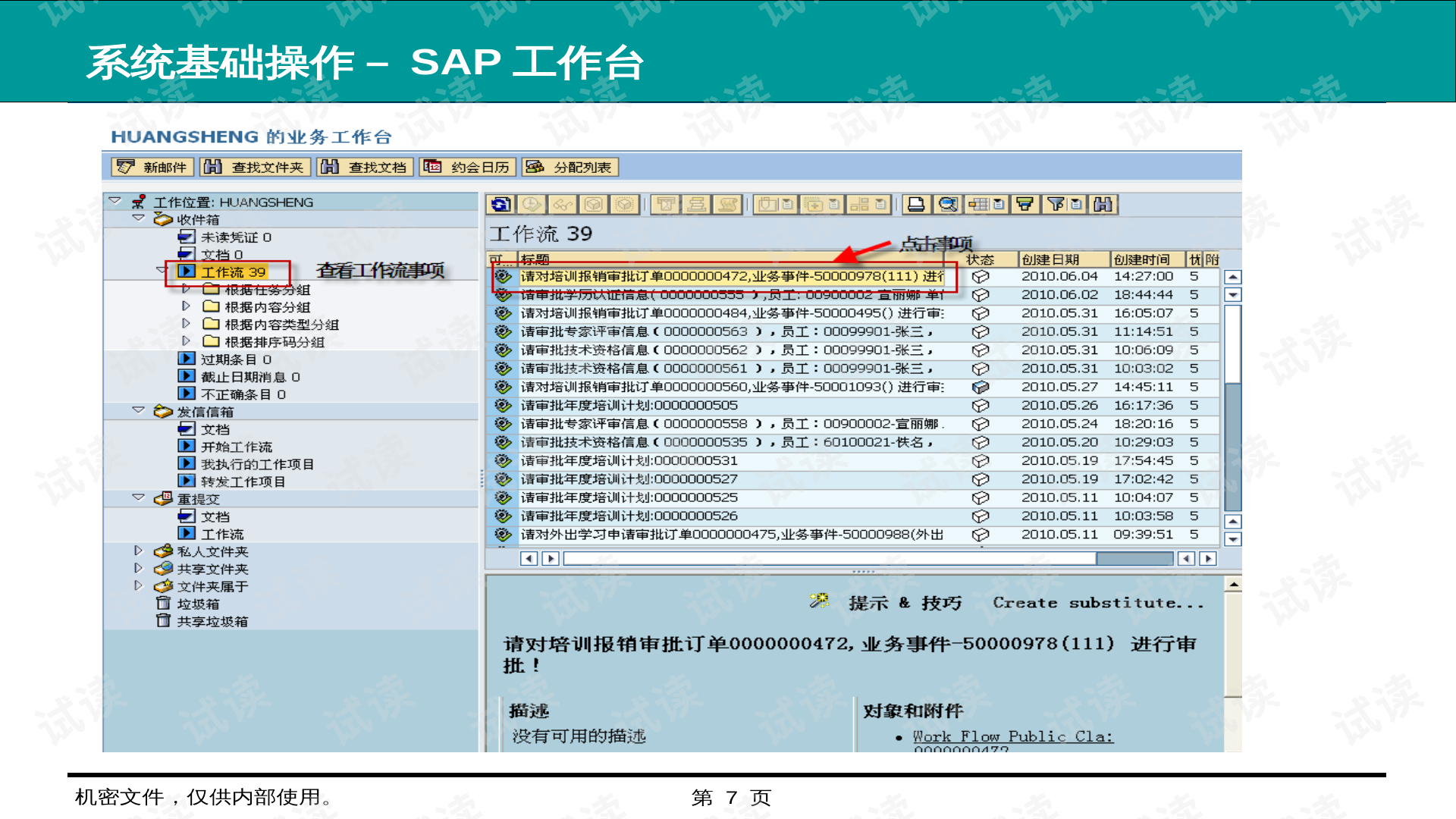Expand the 根据内容分组 folder
Screen dimensions: 1456x819
[x=186, y=306]
